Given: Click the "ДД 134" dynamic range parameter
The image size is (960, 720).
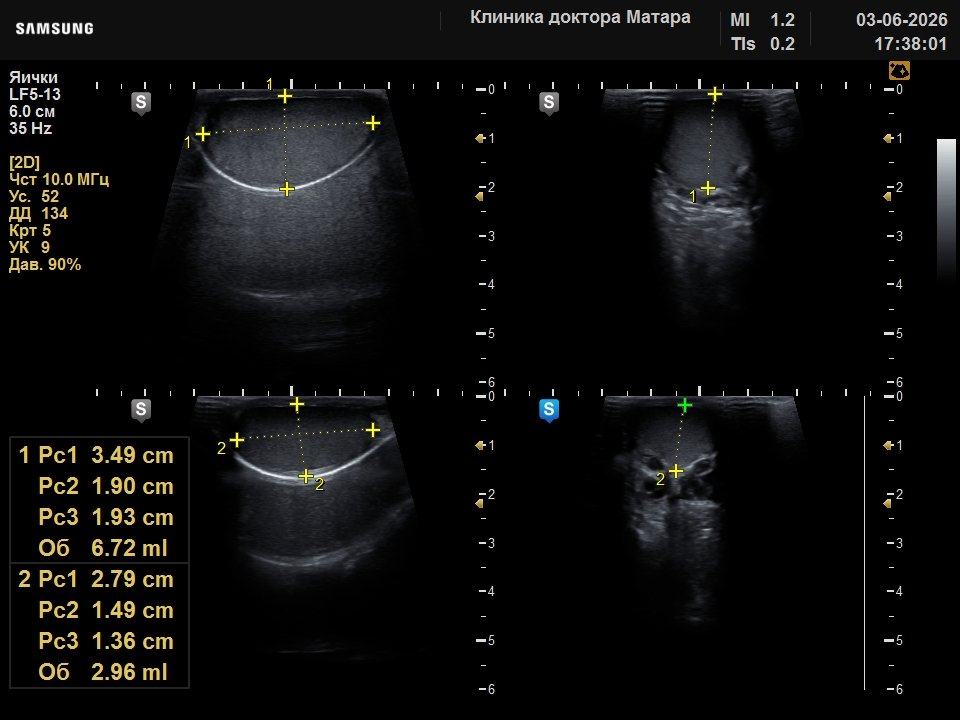Looking at the screenshot, I should (x=38, y=214).
